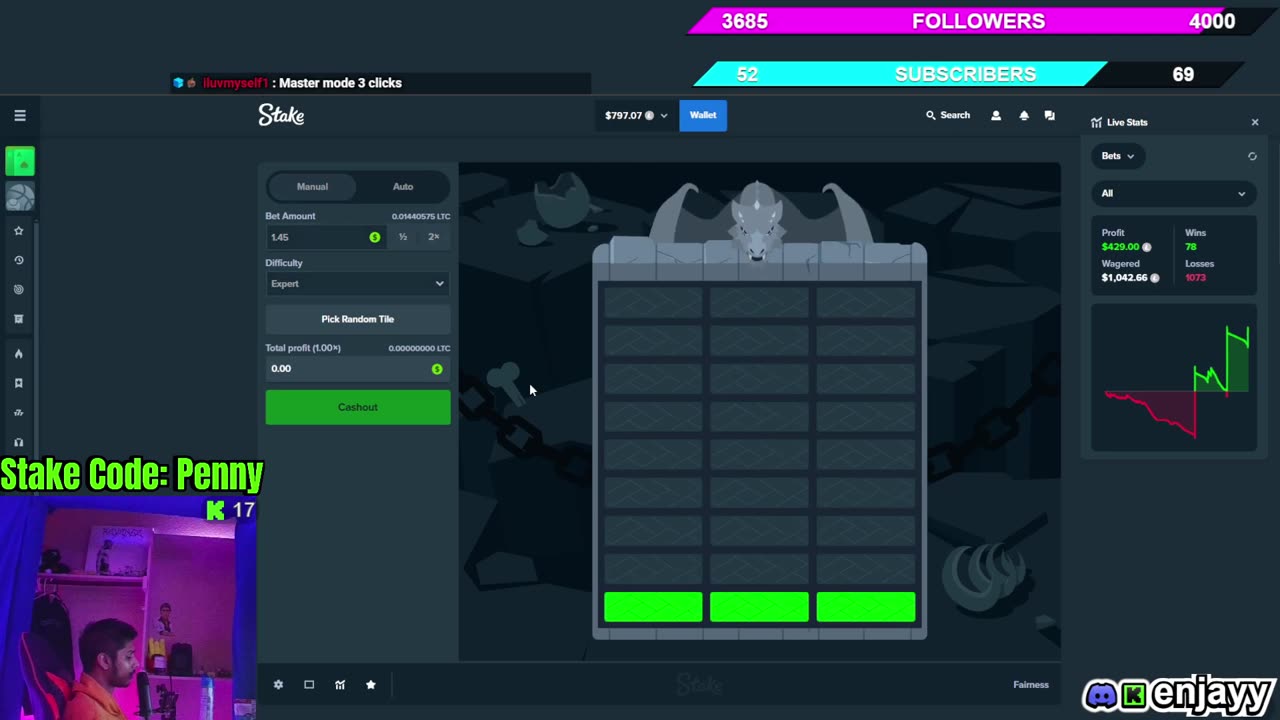Click the 0.01440575 LTC bet conversion text
The width and height of the screenshot is (1280, 720).
421,216
